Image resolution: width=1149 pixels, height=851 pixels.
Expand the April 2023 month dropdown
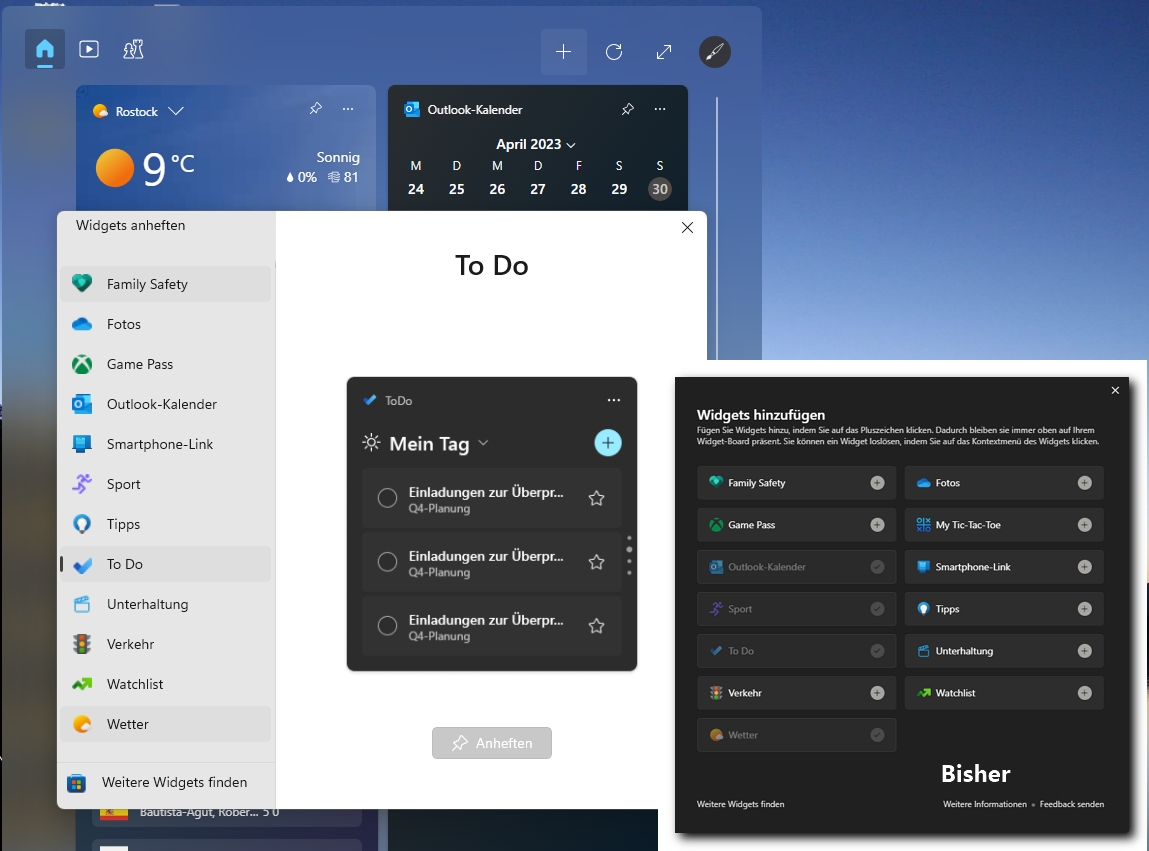pyautogui.click(x=571, y=145)
